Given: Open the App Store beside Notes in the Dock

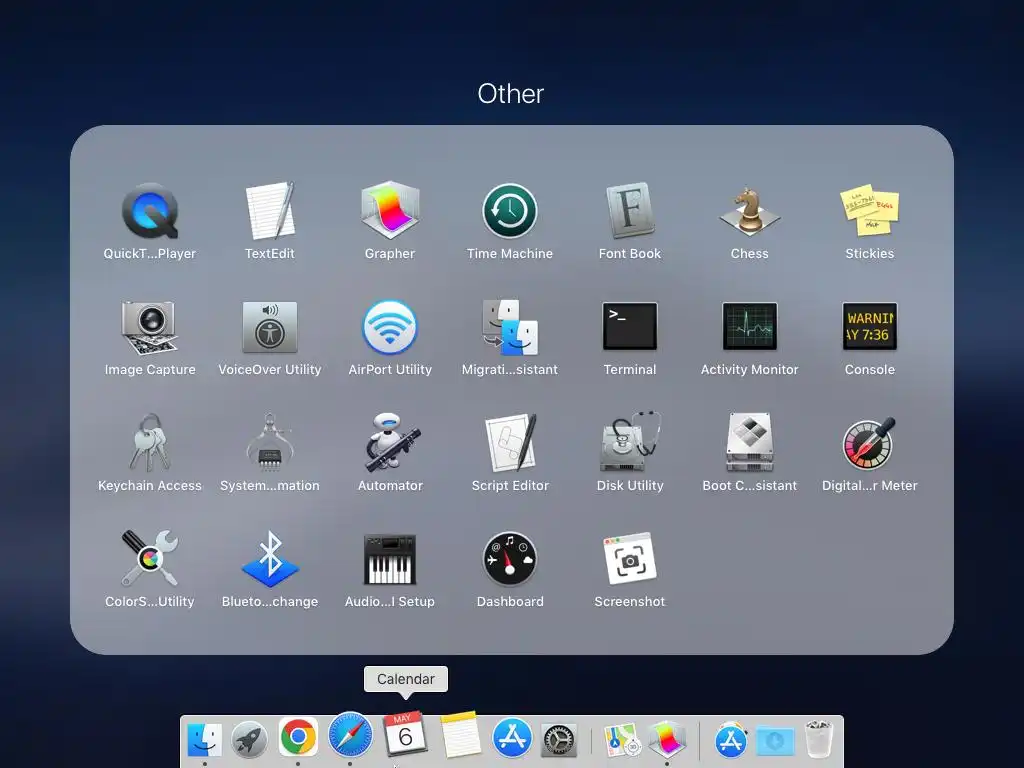Looking at the screenshot, I should pyautogui.click(x=512, y=738).
